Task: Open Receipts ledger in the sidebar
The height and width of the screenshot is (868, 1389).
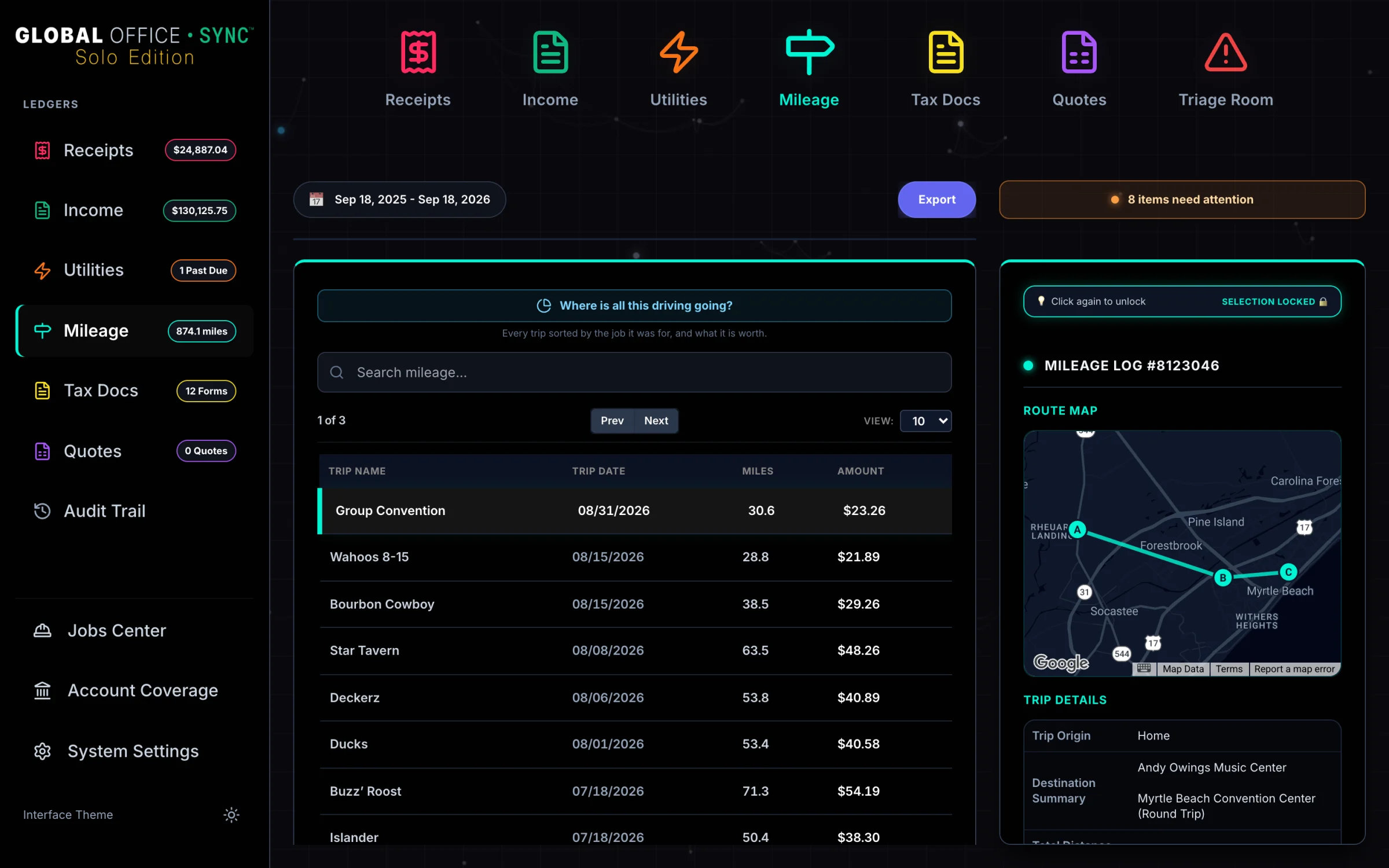Action: 134,150
